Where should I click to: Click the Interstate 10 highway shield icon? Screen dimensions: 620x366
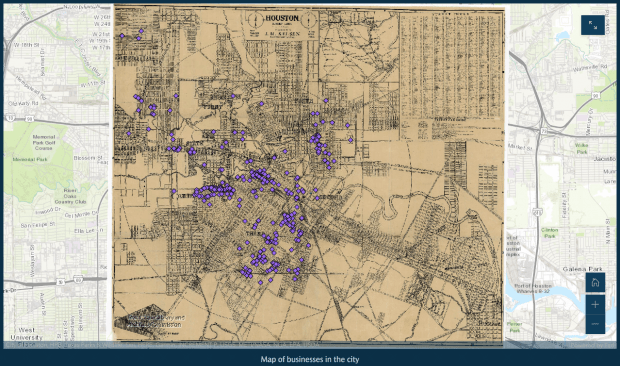pyautogui.click(x=9, y=118)
